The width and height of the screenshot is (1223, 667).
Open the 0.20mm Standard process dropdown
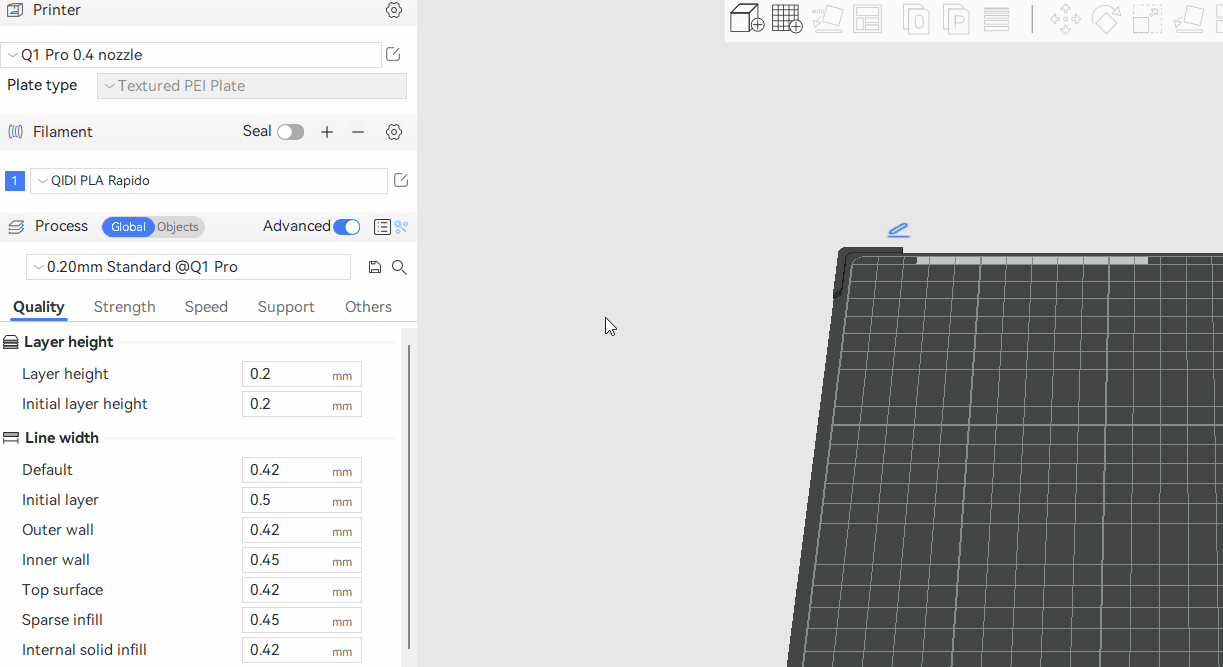(x=188, y=267)
